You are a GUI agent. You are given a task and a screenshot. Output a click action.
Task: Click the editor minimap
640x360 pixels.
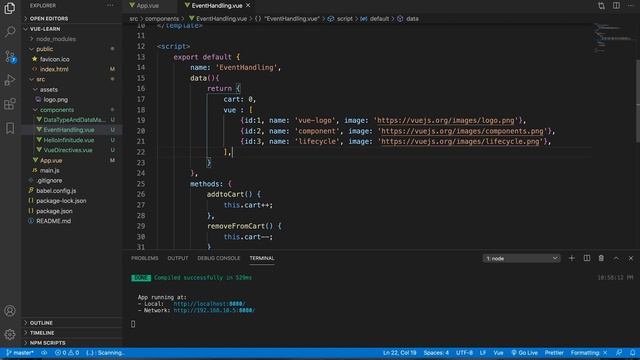613,39
